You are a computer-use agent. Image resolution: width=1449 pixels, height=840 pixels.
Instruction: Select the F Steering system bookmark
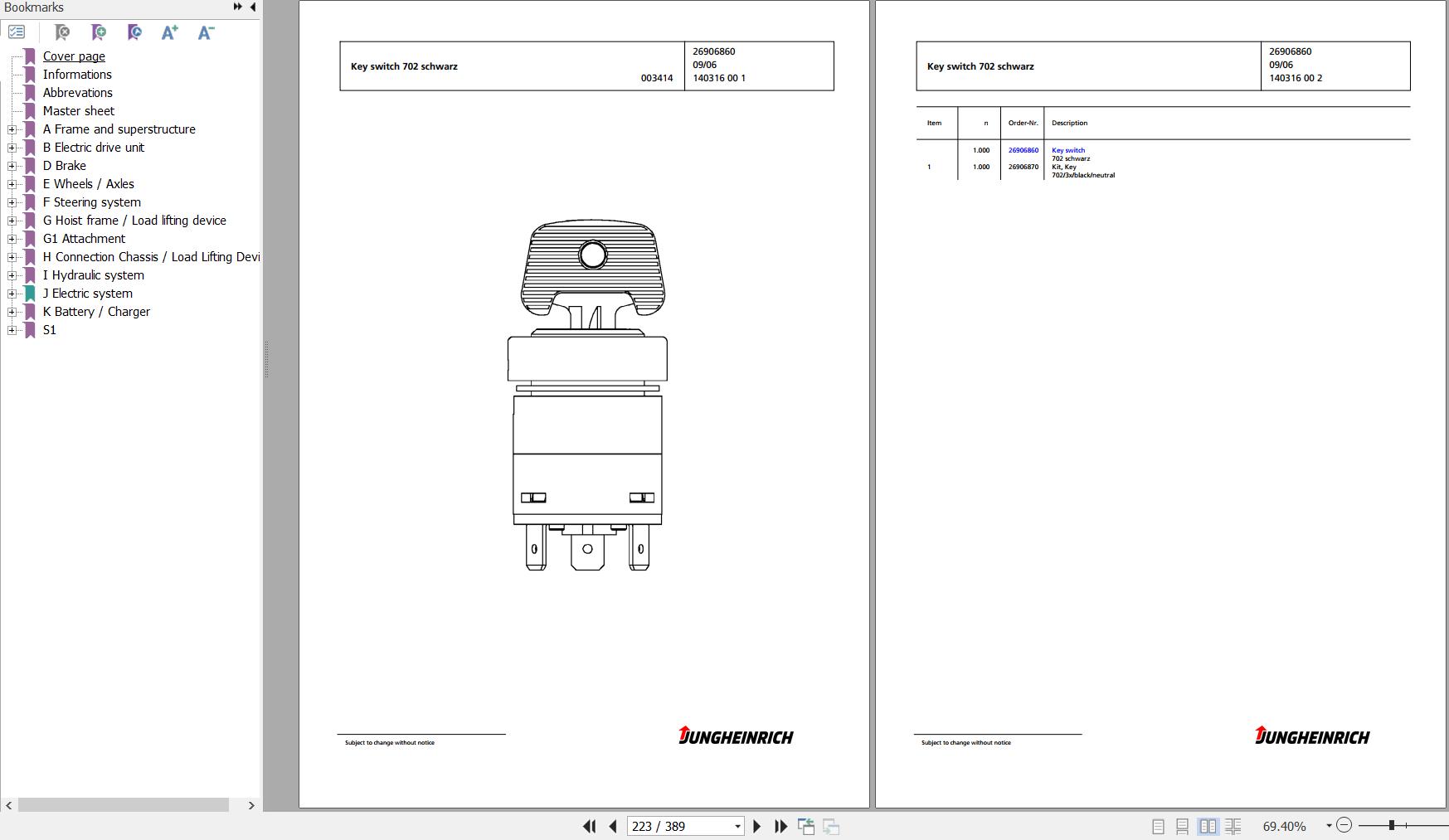click(92, 202)
